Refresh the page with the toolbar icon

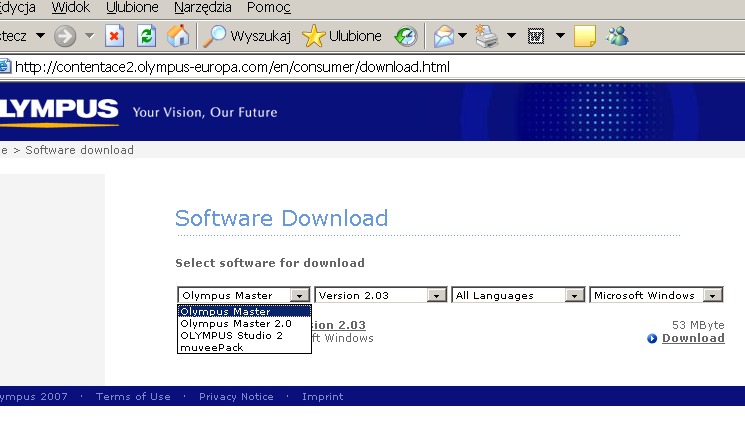click(x=146, y=37)
